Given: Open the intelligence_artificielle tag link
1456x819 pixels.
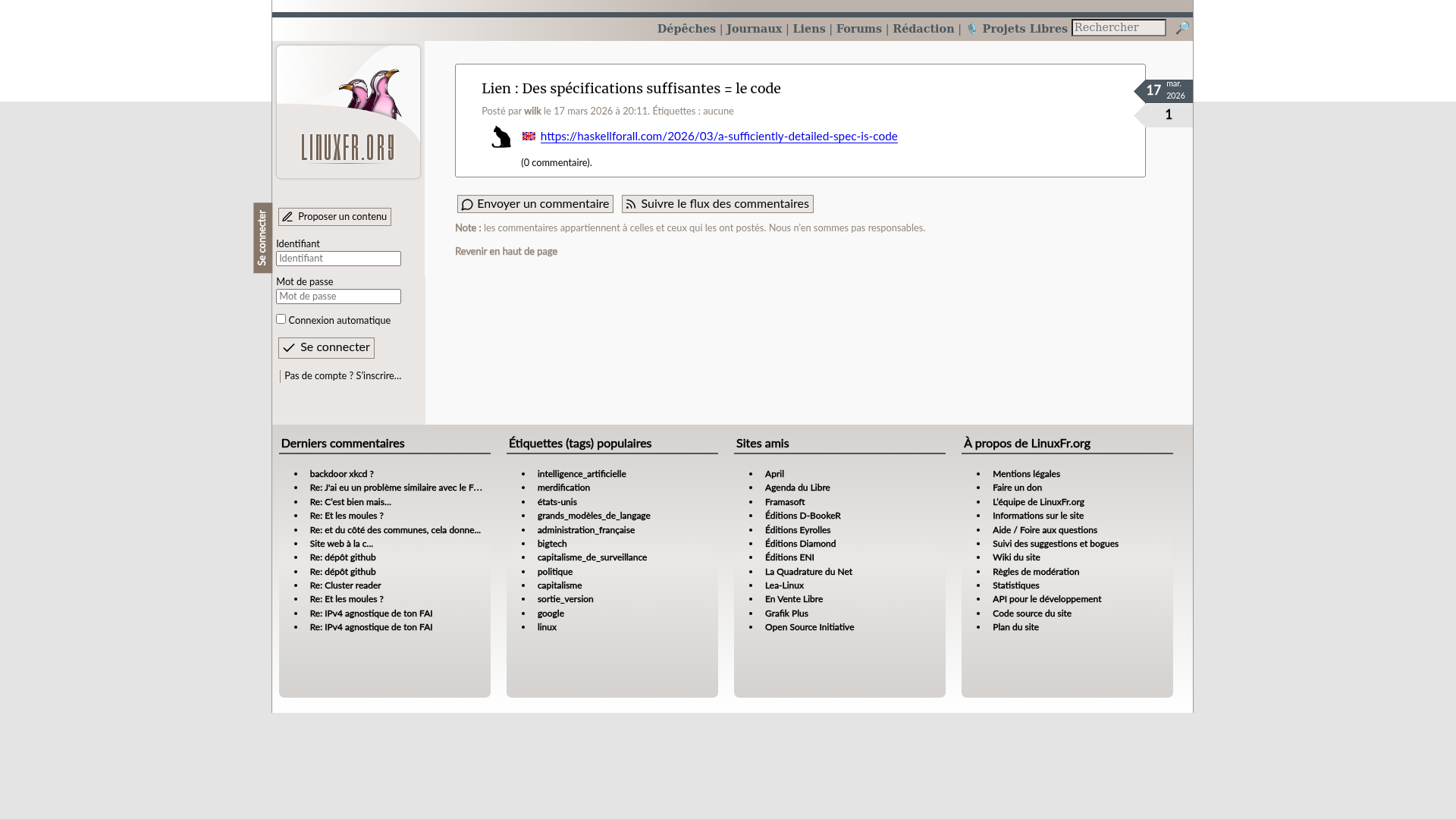Looking at the screenshot, I should [x=581, y=474].
